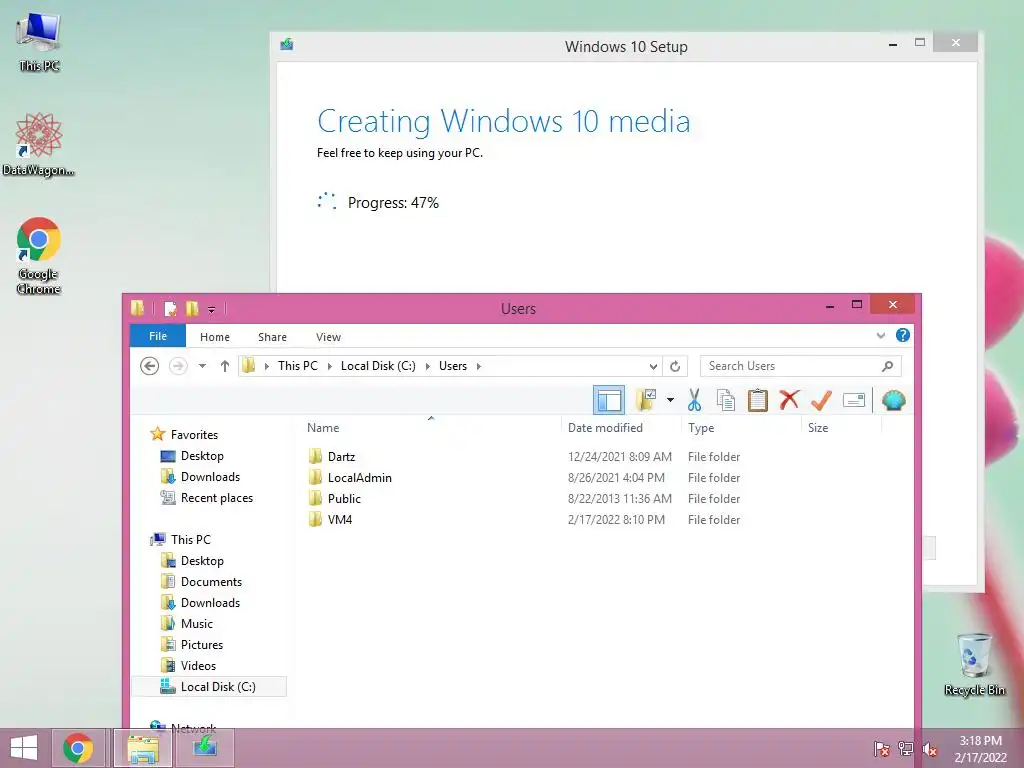This screenshot has height=768, width=1024.
Task: Expand the address bar history dropdown
Action: click(653, 366)
